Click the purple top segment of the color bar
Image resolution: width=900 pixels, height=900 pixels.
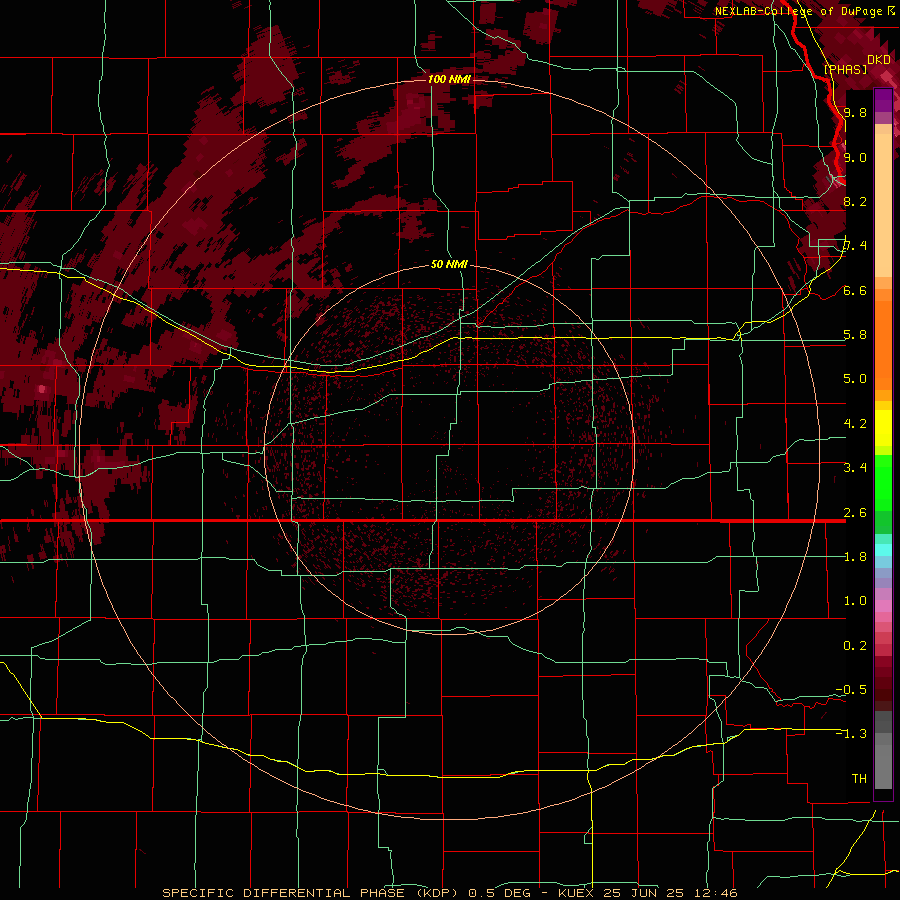(x=883, y=100)
